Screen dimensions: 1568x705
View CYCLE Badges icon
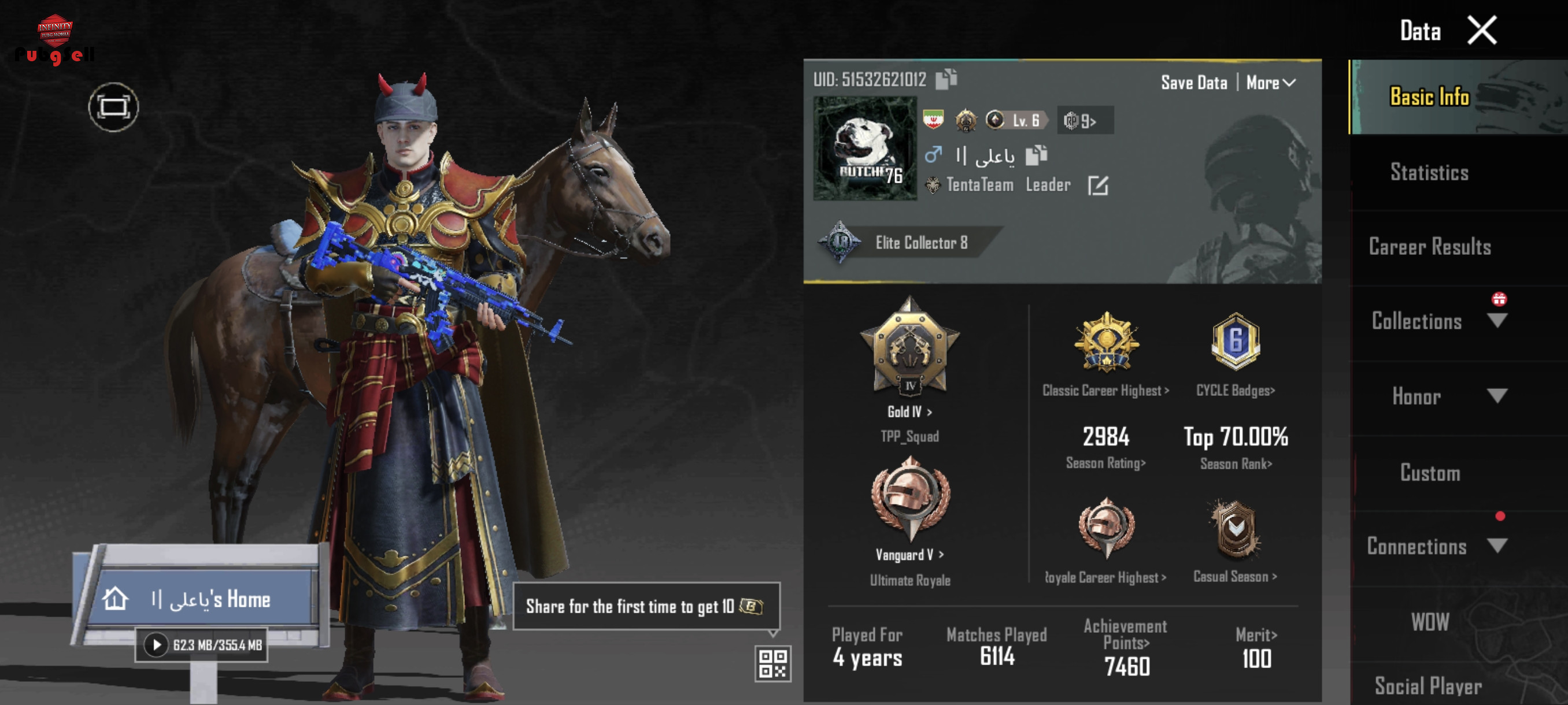coord(1235,342)
